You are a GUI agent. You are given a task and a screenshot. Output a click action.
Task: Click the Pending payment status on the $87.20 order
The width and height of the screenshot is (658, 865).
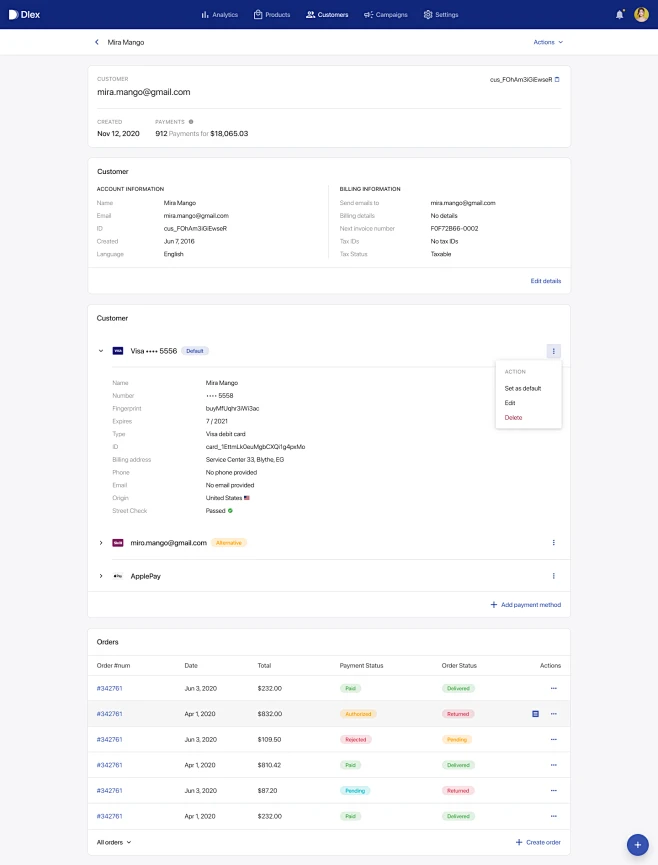click(x=355, y=791)
